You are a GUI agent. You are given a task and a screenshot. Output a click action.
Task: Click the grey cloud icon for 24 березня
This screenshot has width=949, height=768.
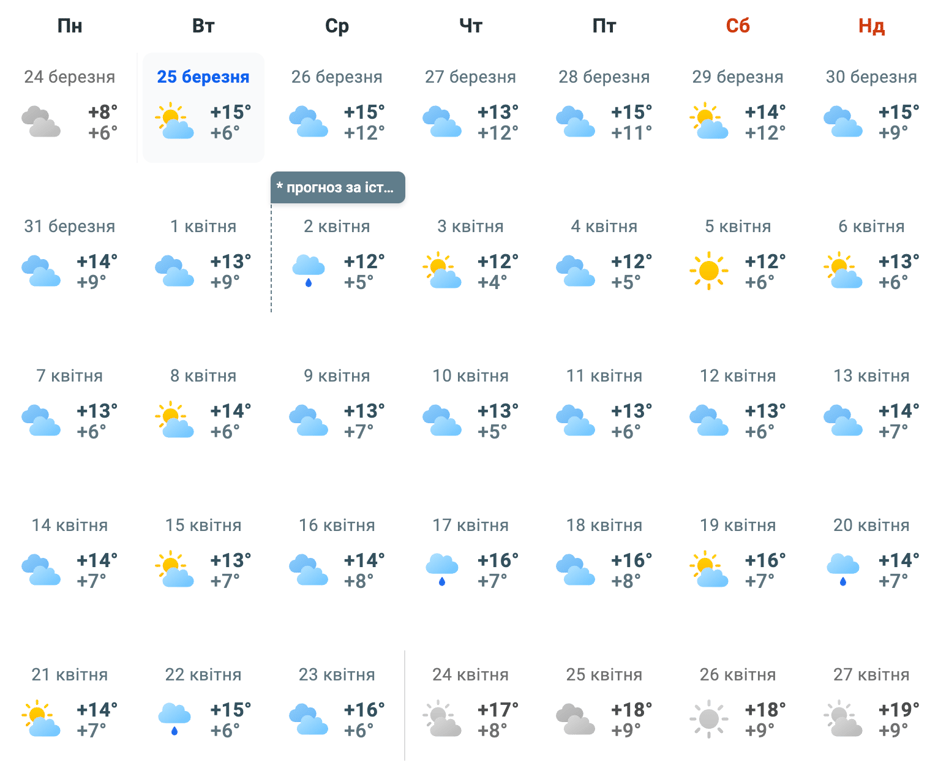41,122
